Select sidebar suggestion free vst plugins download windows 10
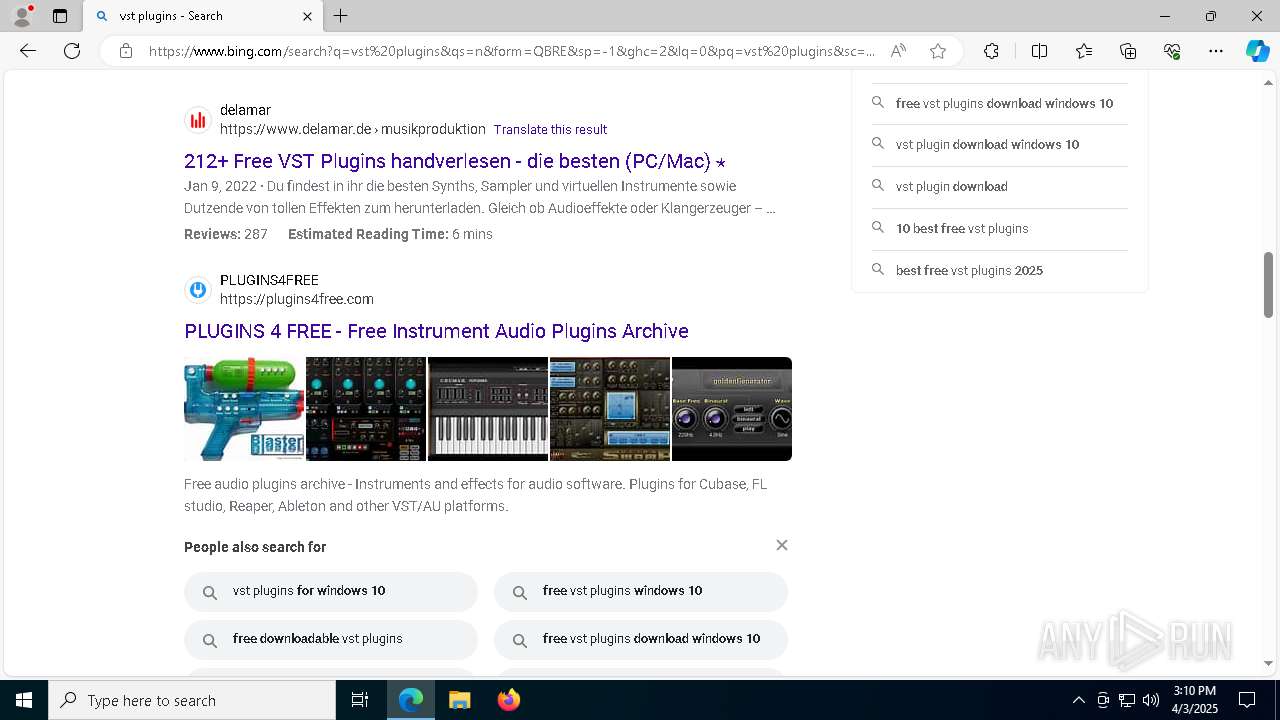The width and height of the screenshot is (1280, 720). [x=1000, y=103]
